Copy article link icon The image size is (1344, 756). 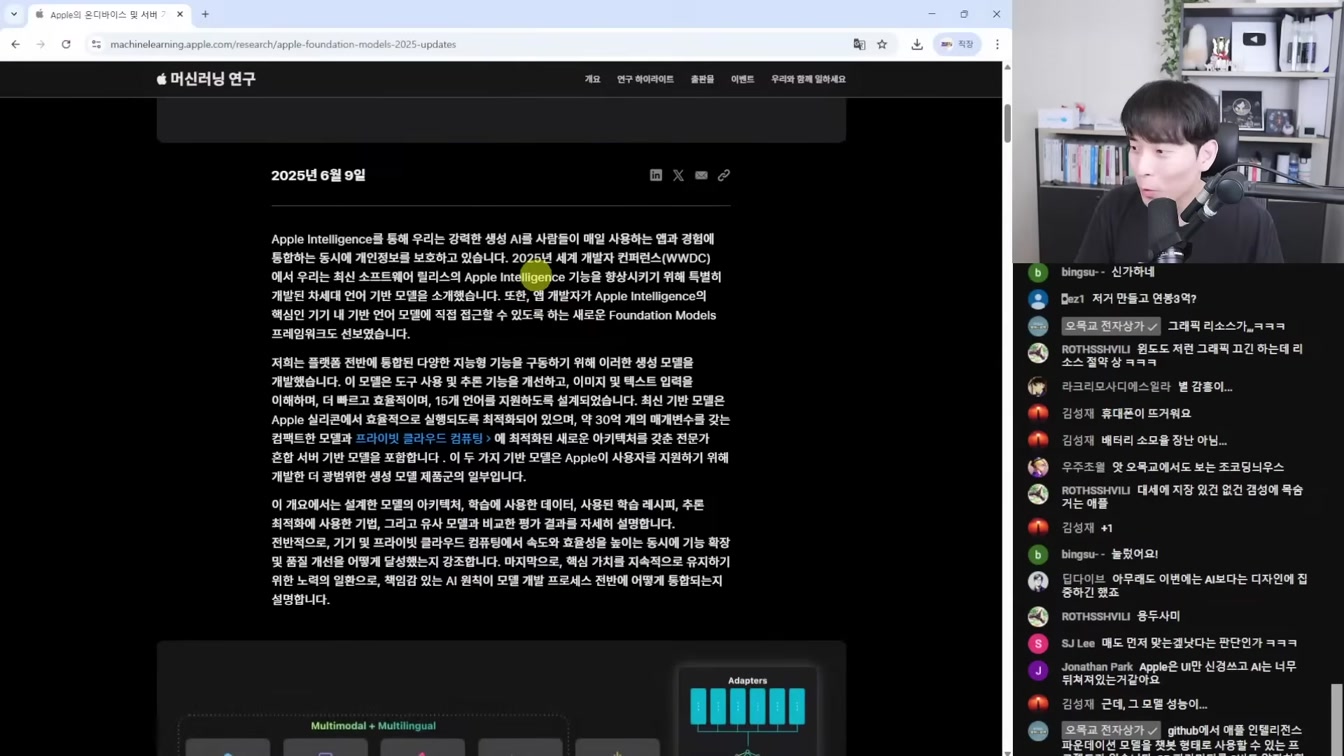point(724,175)
